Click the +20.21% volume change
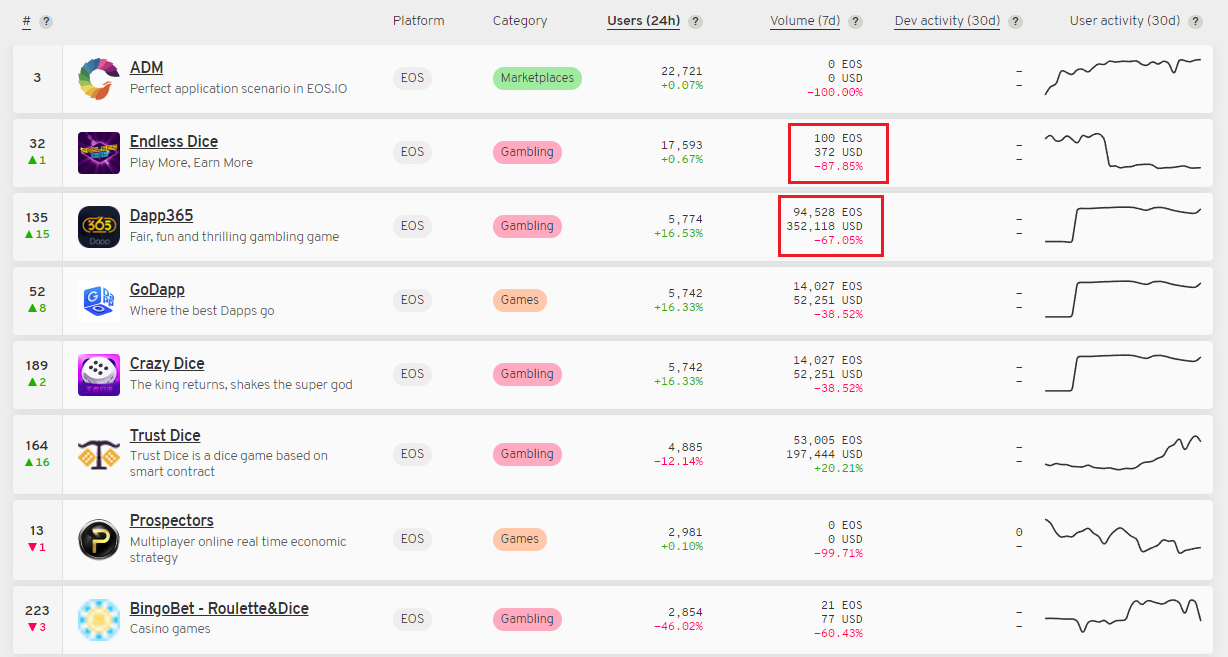The height and width of the screenshot is (657, 1228). tap(838, 468)
